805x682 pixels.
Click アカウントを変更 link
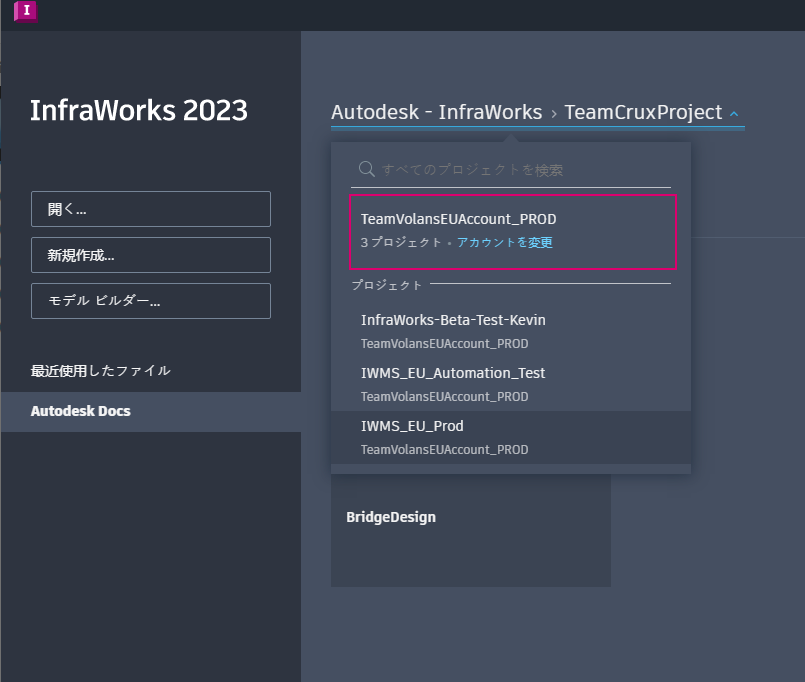505,242
